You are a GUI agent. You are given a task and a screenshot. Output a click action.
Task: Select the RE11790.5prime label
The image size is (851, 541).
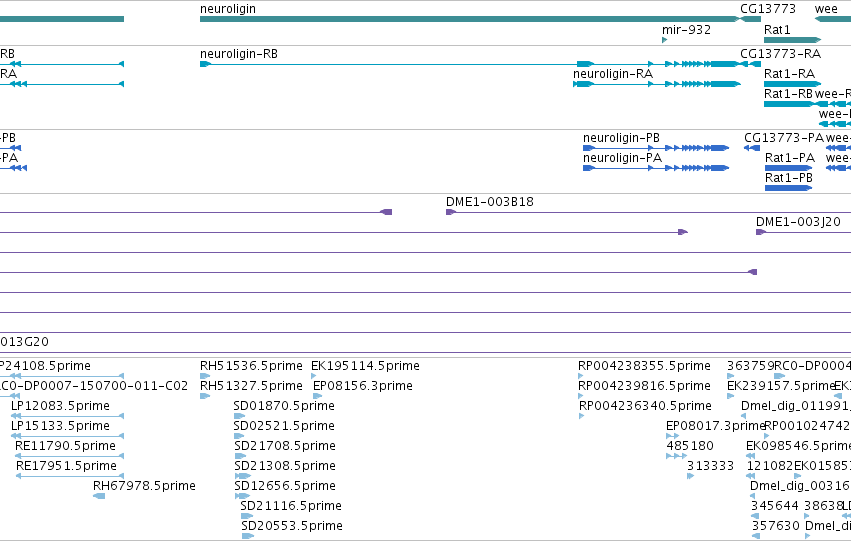(65, 446)
